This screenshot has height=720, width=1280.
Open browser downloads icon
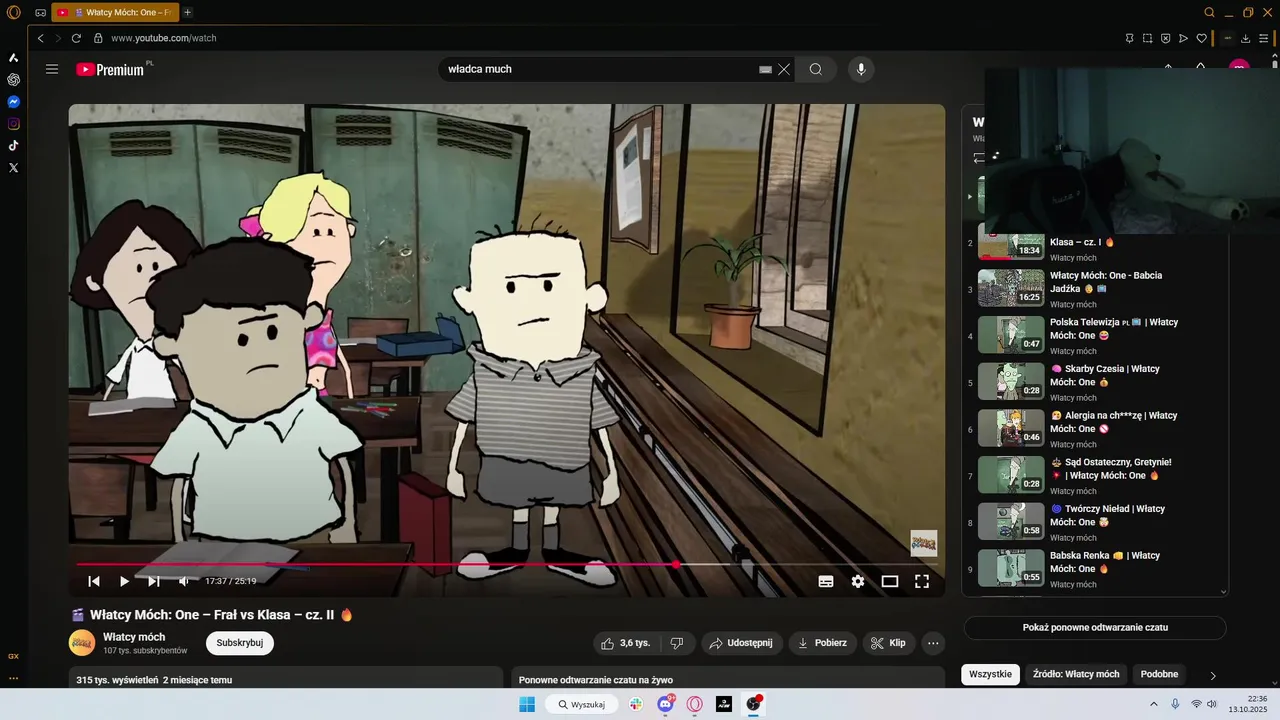point(1246,38)
